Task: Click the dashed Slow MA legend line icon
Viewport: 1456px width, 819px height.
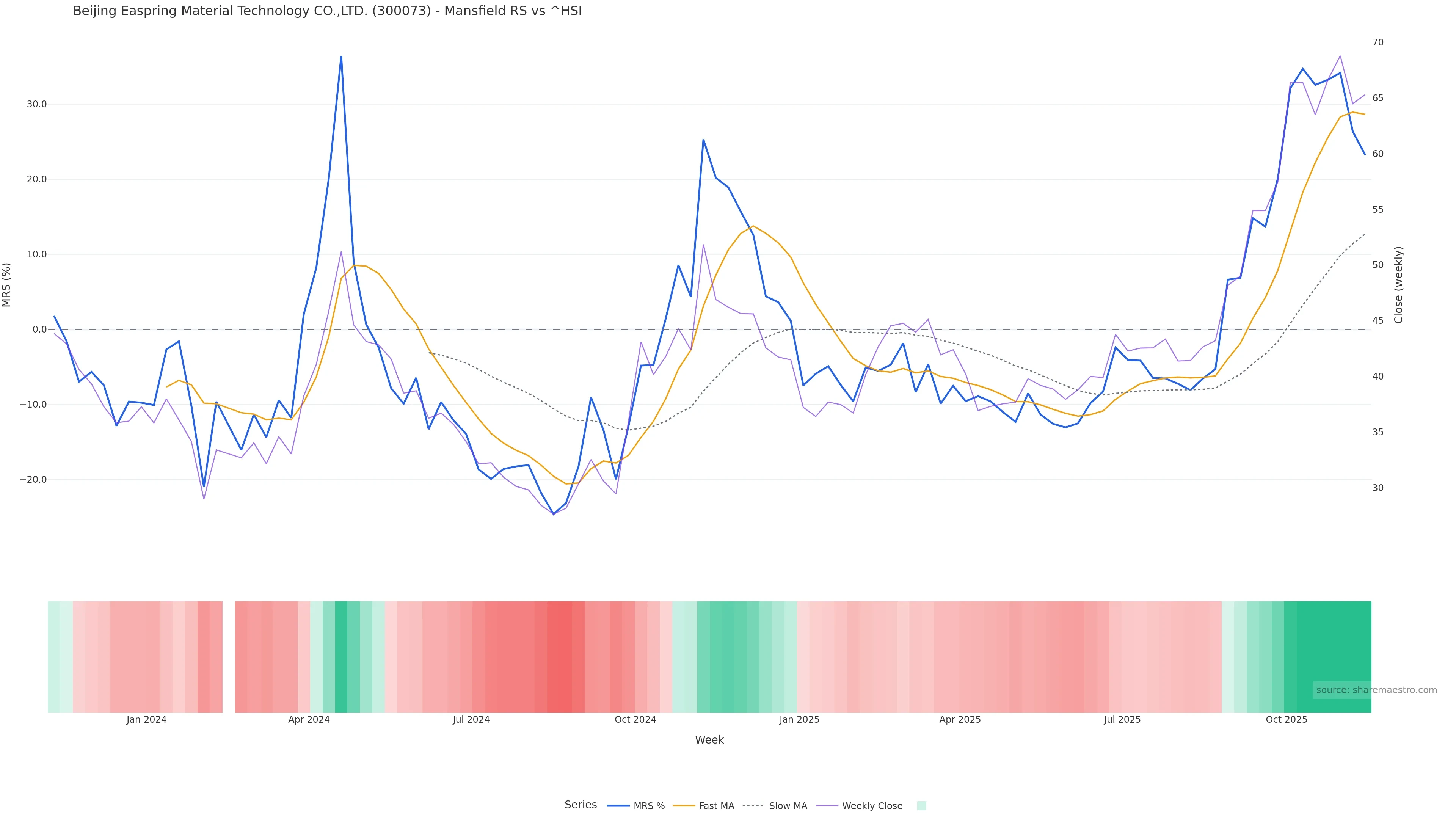Action: click(x=753, y=806)
